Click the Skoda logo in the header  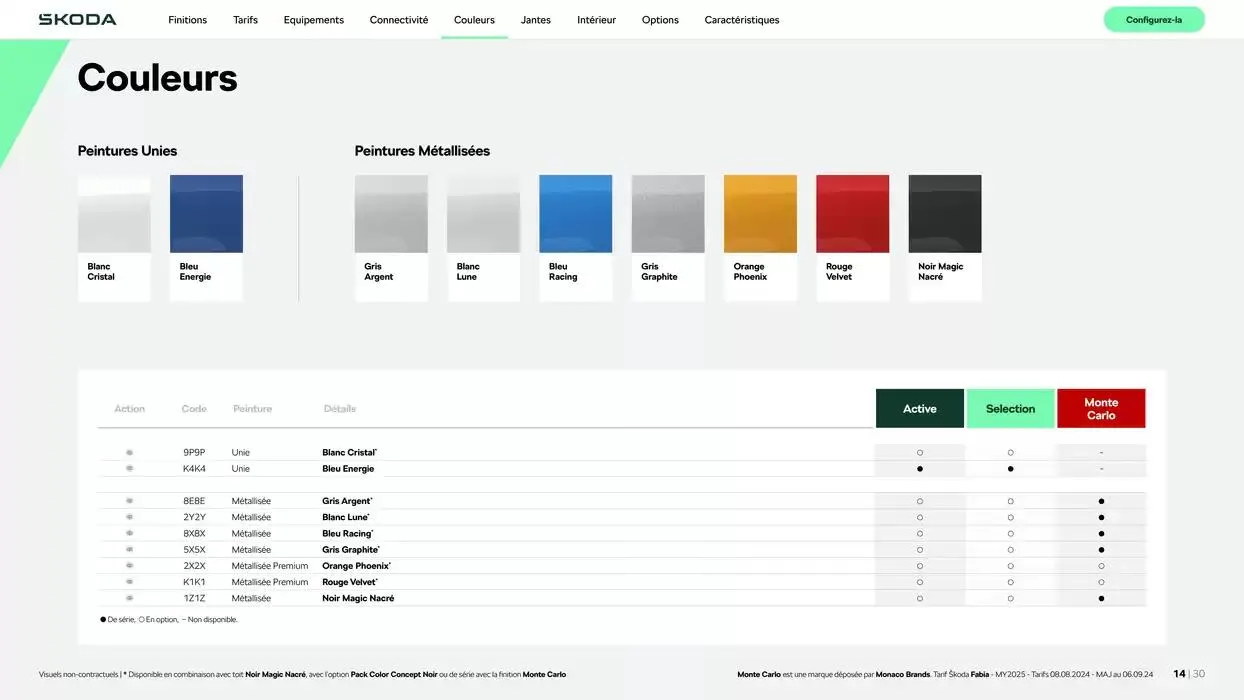(x=77, y=20)
